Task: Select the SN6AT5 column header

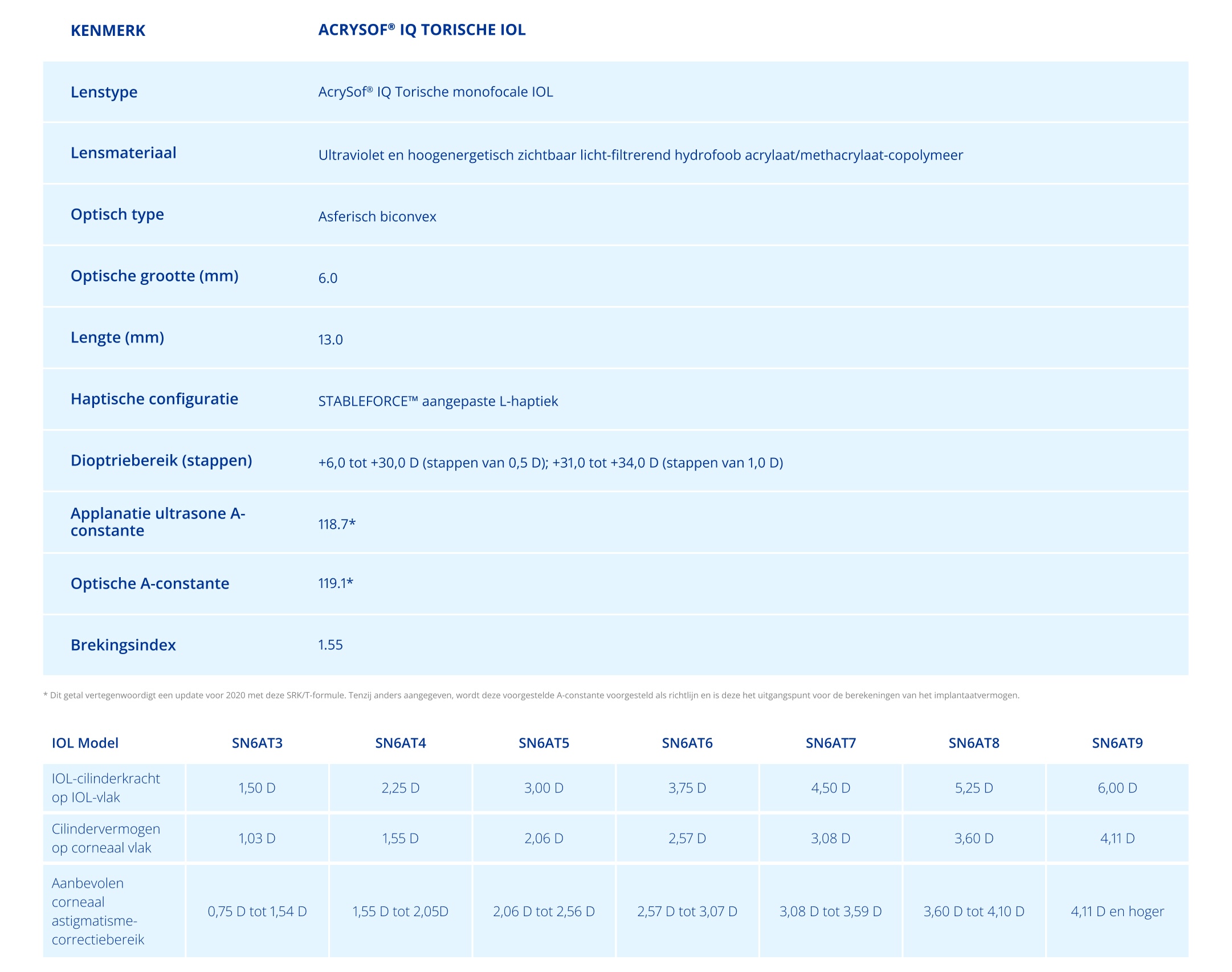Action: tap(544, 743)
